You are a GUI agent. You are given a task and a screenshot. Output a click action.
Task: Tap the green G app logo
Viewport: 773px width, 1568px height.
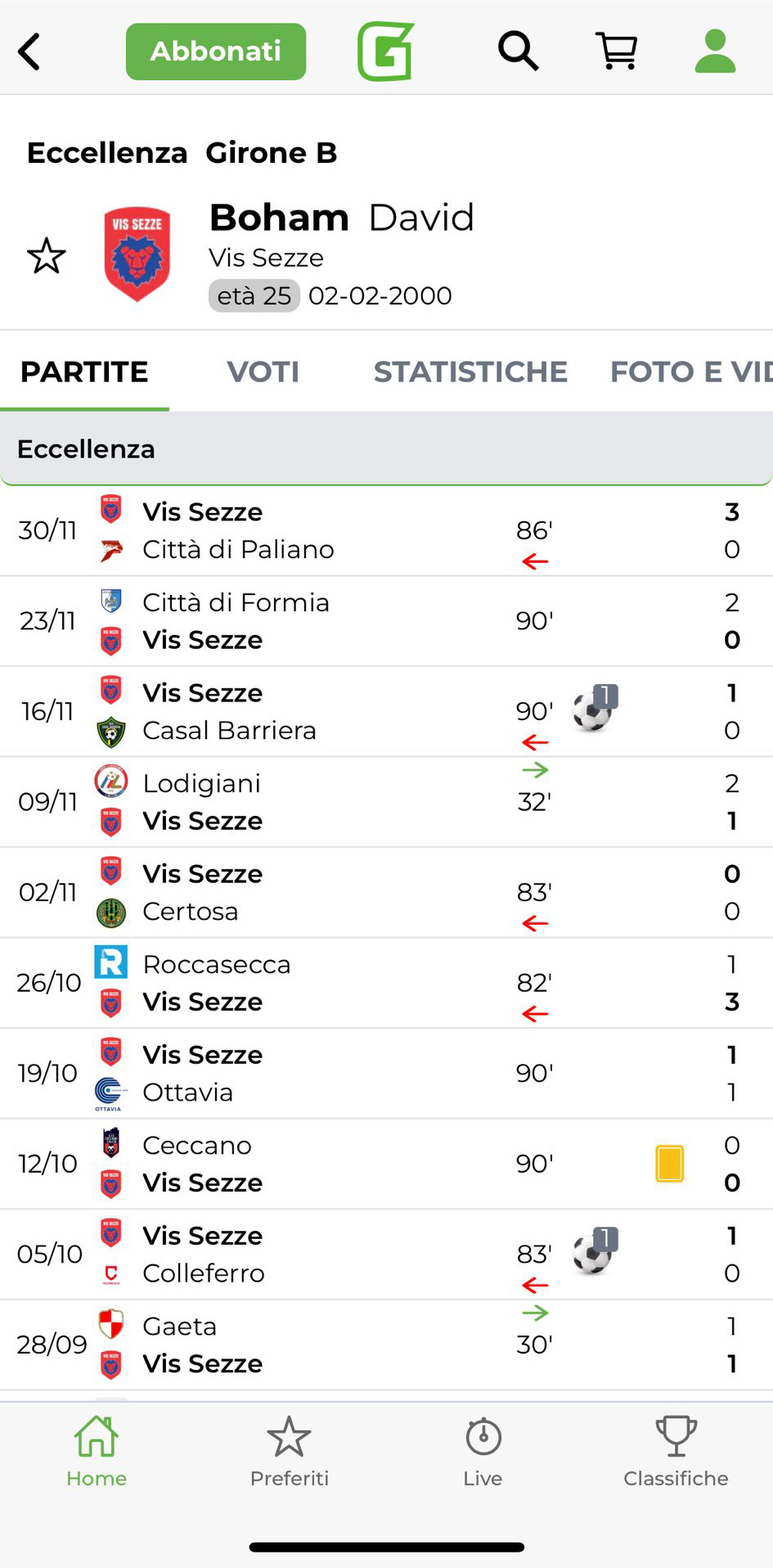385,52
